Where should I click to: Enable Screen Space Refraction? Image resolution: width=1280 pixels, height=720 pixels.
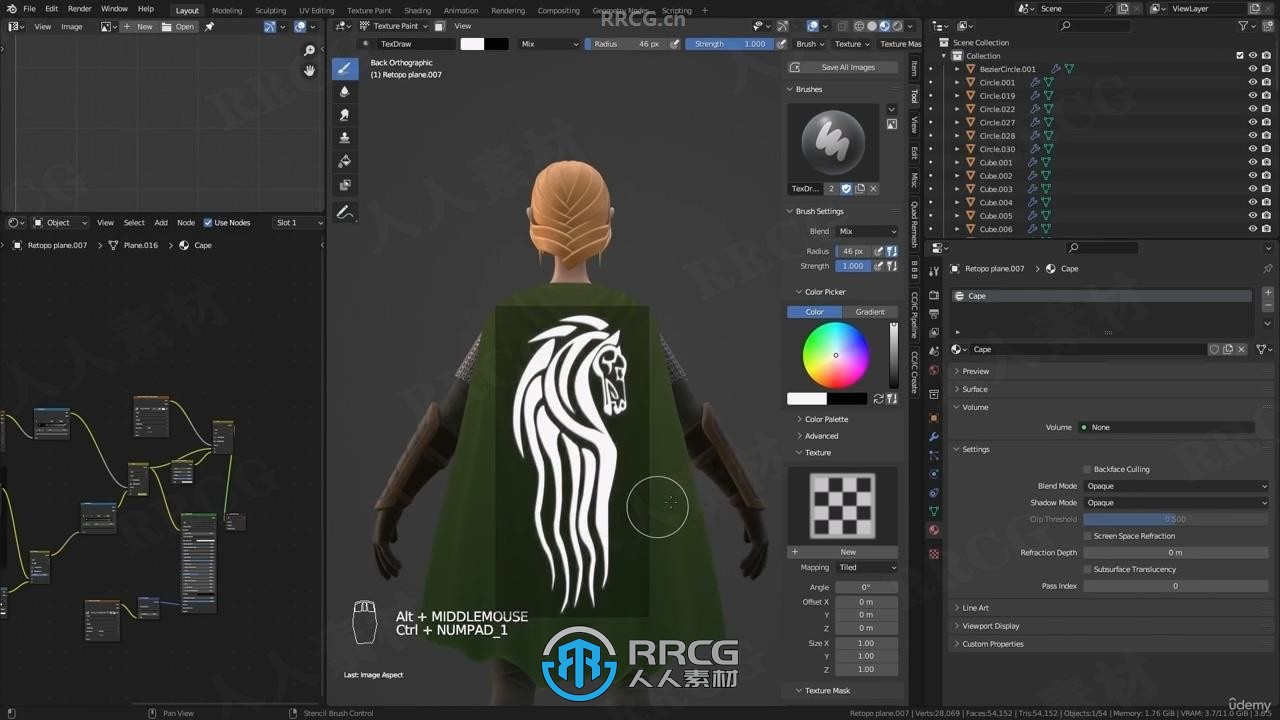(x=1087, y=536)
